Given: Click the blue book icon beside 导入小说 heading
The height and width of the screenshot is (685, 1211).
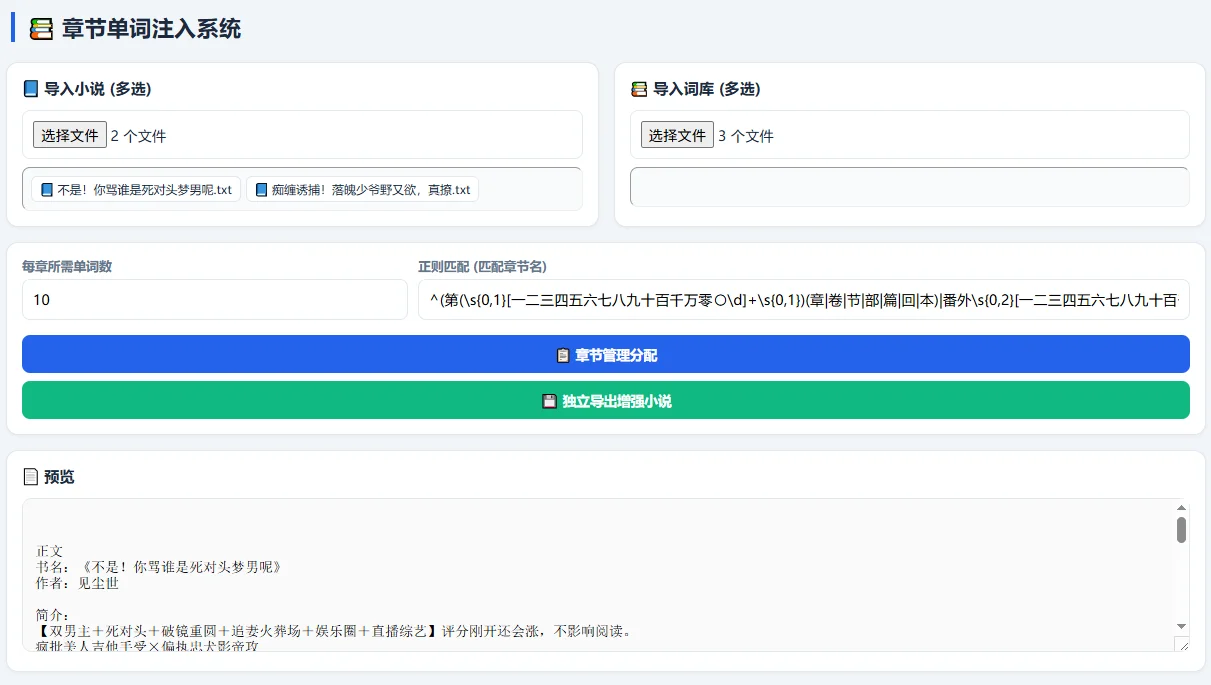Looking at the screenshot, I should point(30,89).
